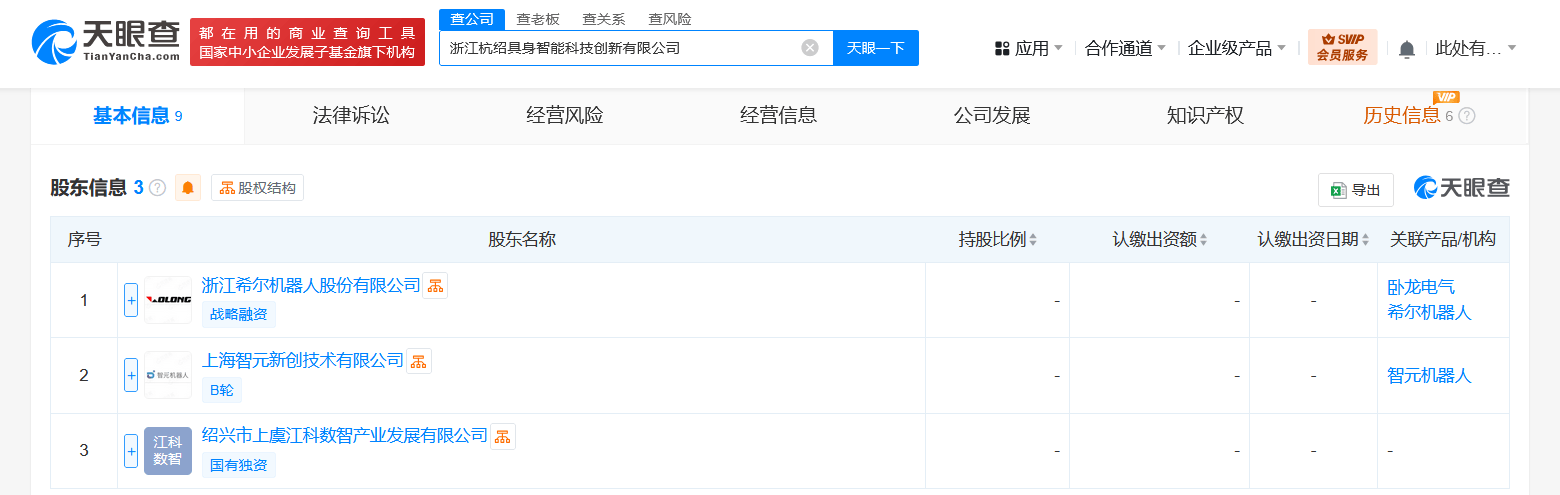Click the 导出 export button
This screenshot has width=1560, height=495.
[1355, 190]
